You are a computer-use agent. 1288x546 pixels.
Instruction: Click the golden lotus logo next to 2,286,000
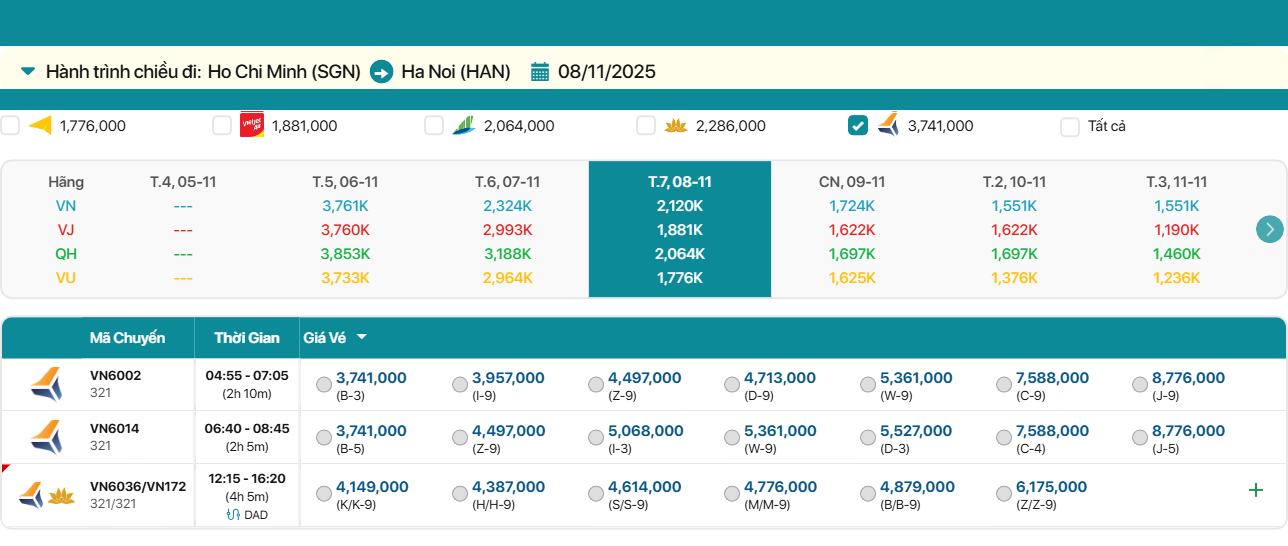tap(676, 125)
